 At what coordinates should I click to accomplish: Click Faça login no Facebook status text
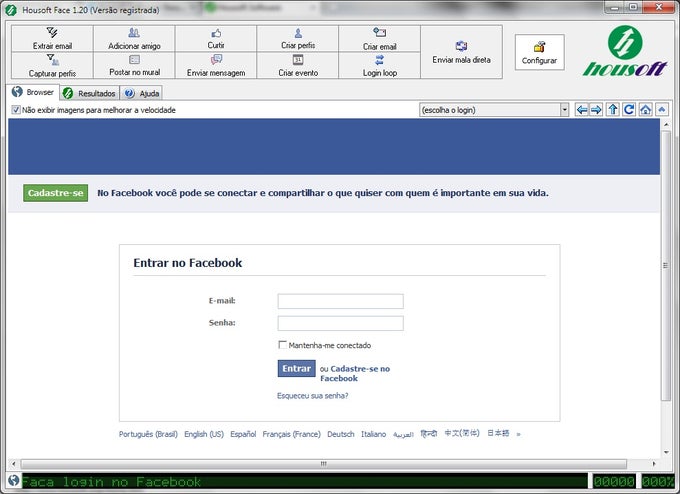click(111, 481)
